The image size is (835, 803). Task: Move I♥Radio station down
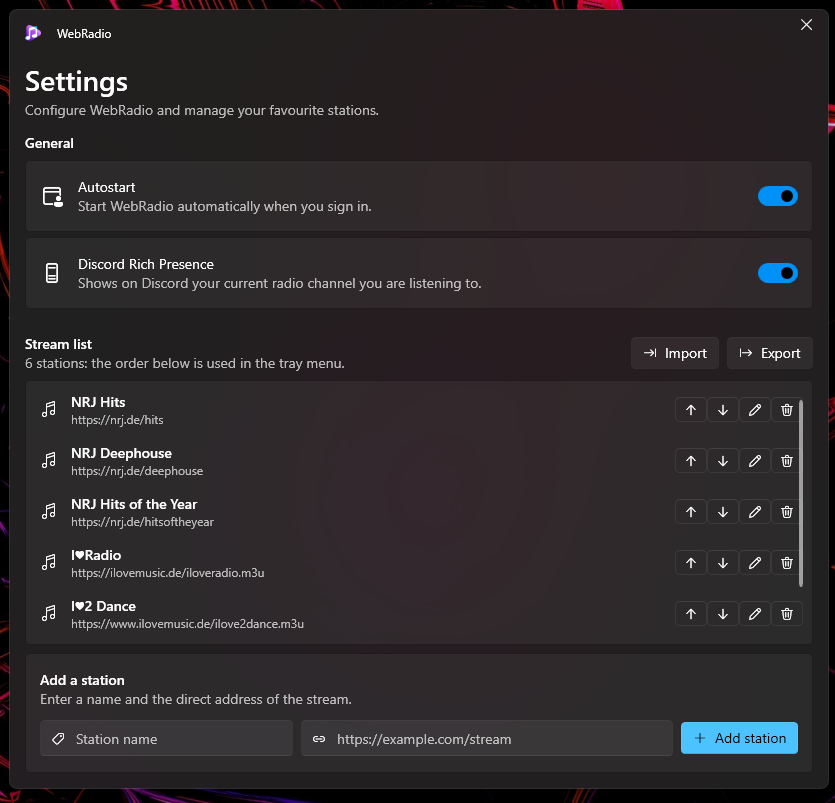pos(723,563)
